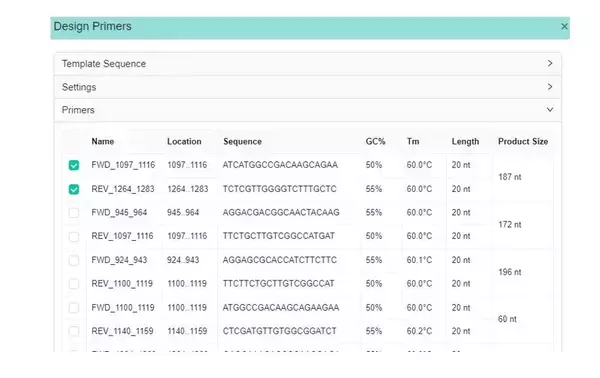Click sequence TTCTGCTTGTCGGCCATGAT

click(279, 236)
